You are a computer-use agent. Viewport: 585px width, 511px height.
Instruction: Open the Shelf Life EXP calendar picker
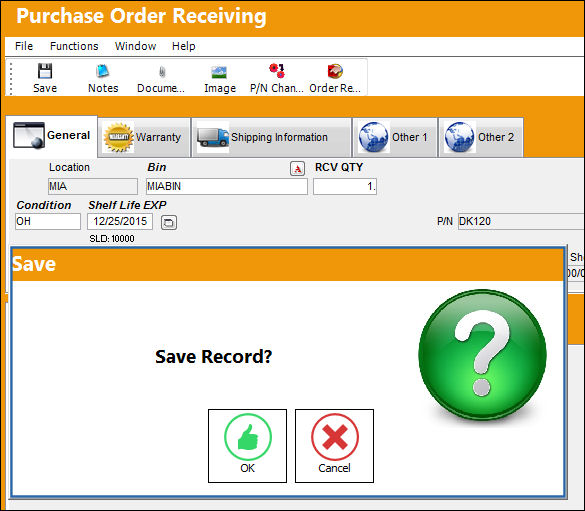(169, 223)
